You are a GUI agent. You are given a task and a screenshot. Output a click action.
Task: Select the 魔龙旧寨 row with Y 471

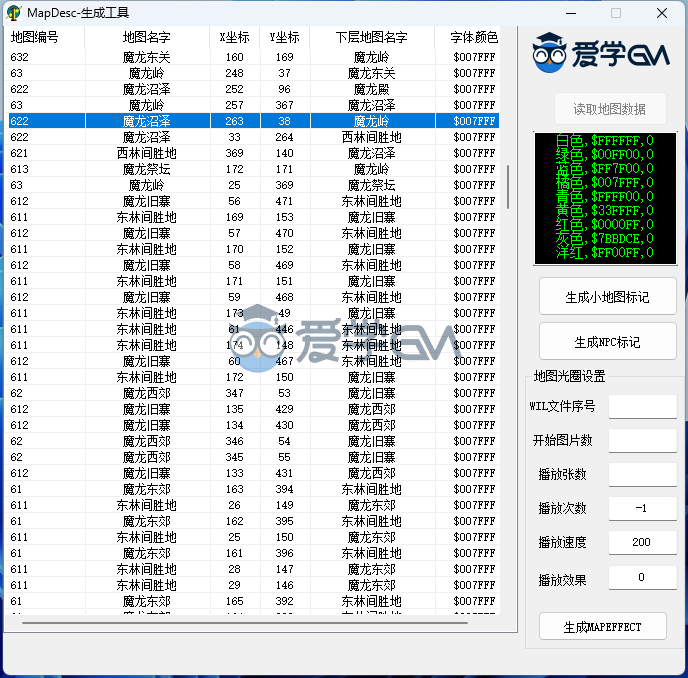254,201
